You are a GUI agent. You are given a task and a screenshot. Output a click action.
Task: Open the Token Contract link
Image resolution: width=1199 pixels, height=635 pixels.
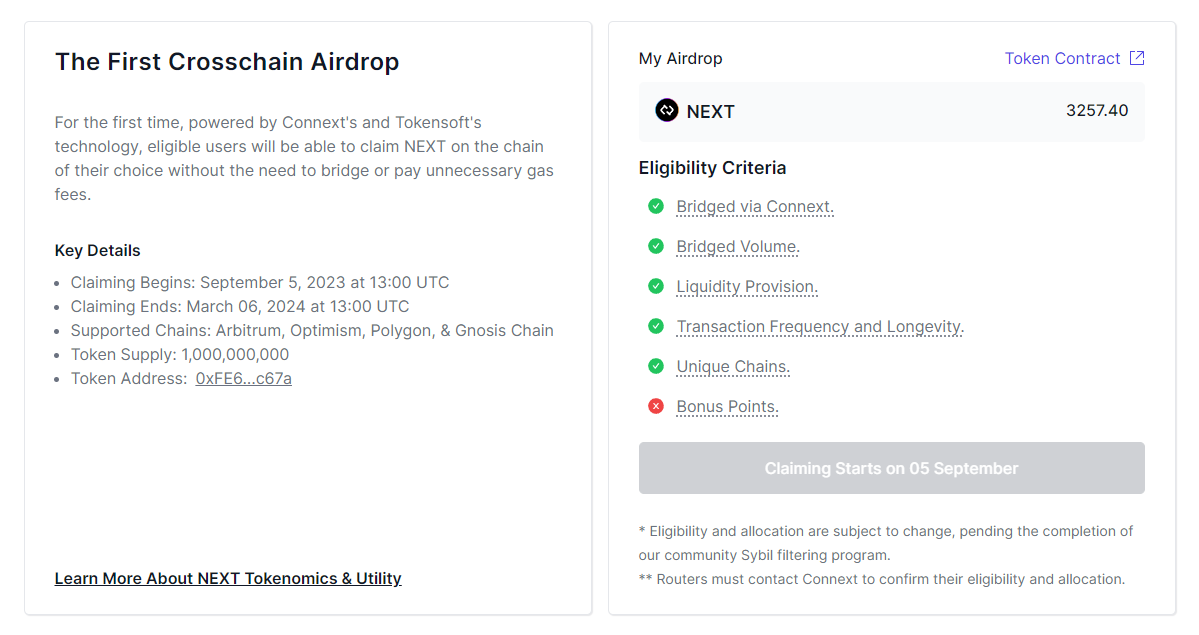(x=1062, y=58)
